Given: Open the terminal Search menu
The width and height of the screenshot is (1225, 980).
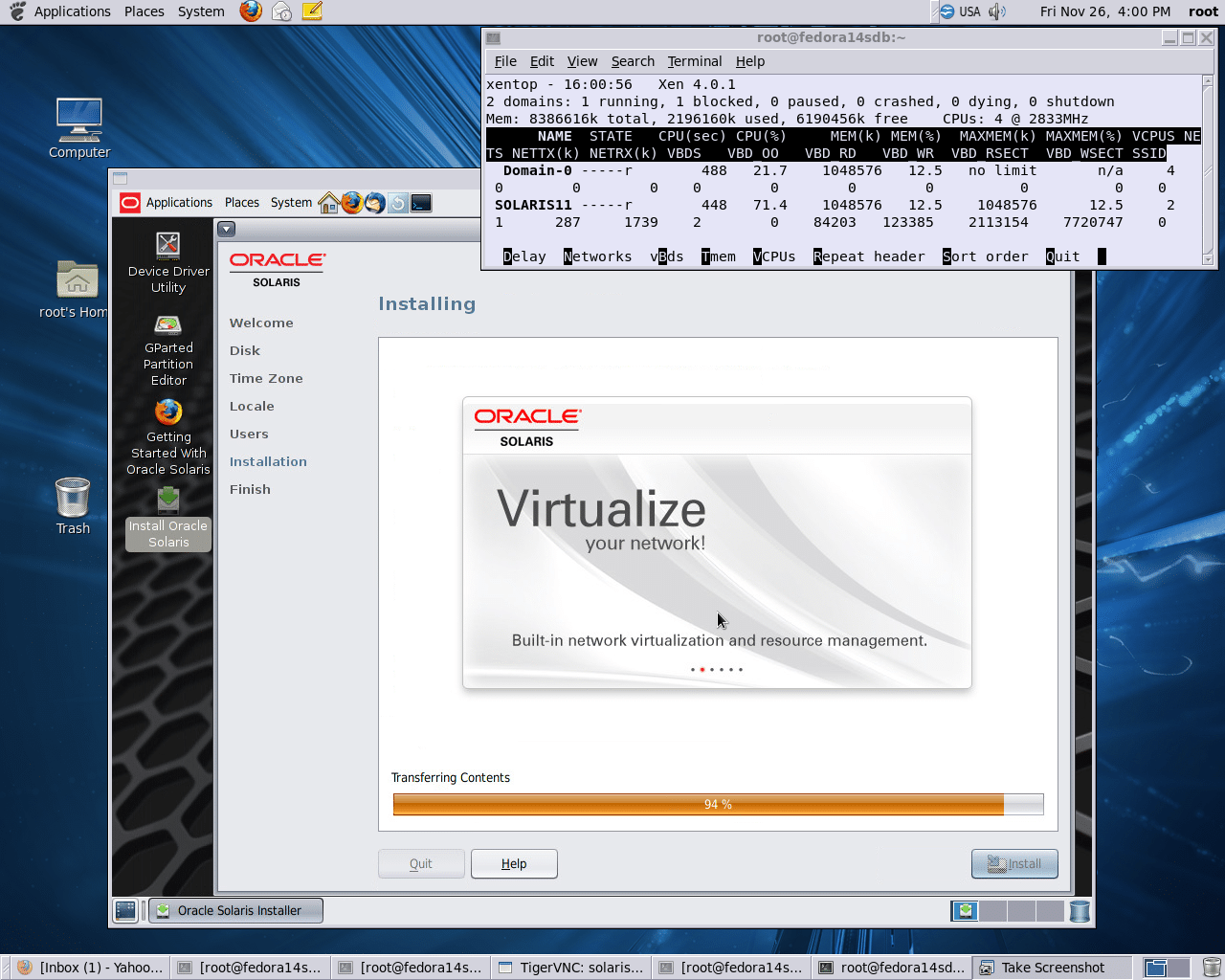Looking at the screenshot, I should (x=633, y=61).
